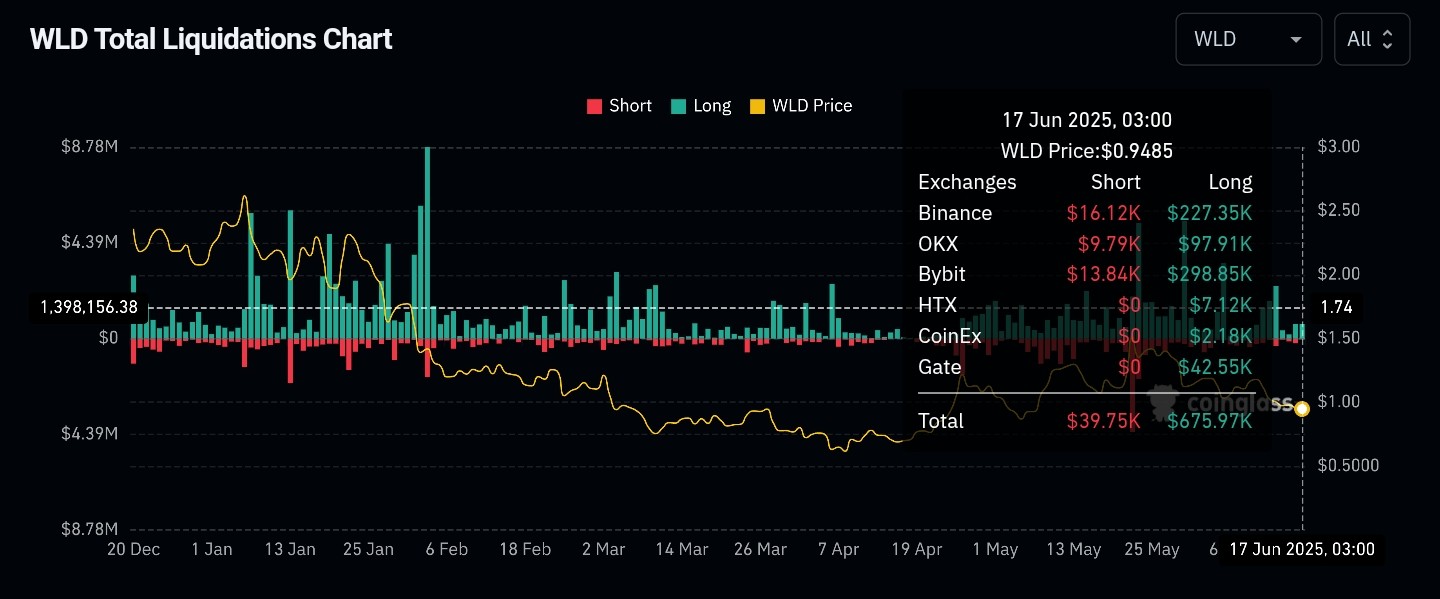
Task: Click the green Long legend swatch
Action: click(x=677, y=106)
